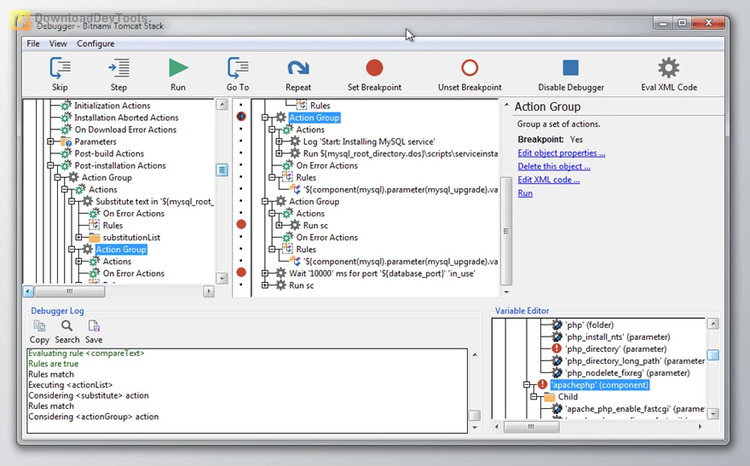The height and width of the screenshot is (466, 750).
Task: Expand 'Wait 10000 ms for port' node
Action: (265, 273)
